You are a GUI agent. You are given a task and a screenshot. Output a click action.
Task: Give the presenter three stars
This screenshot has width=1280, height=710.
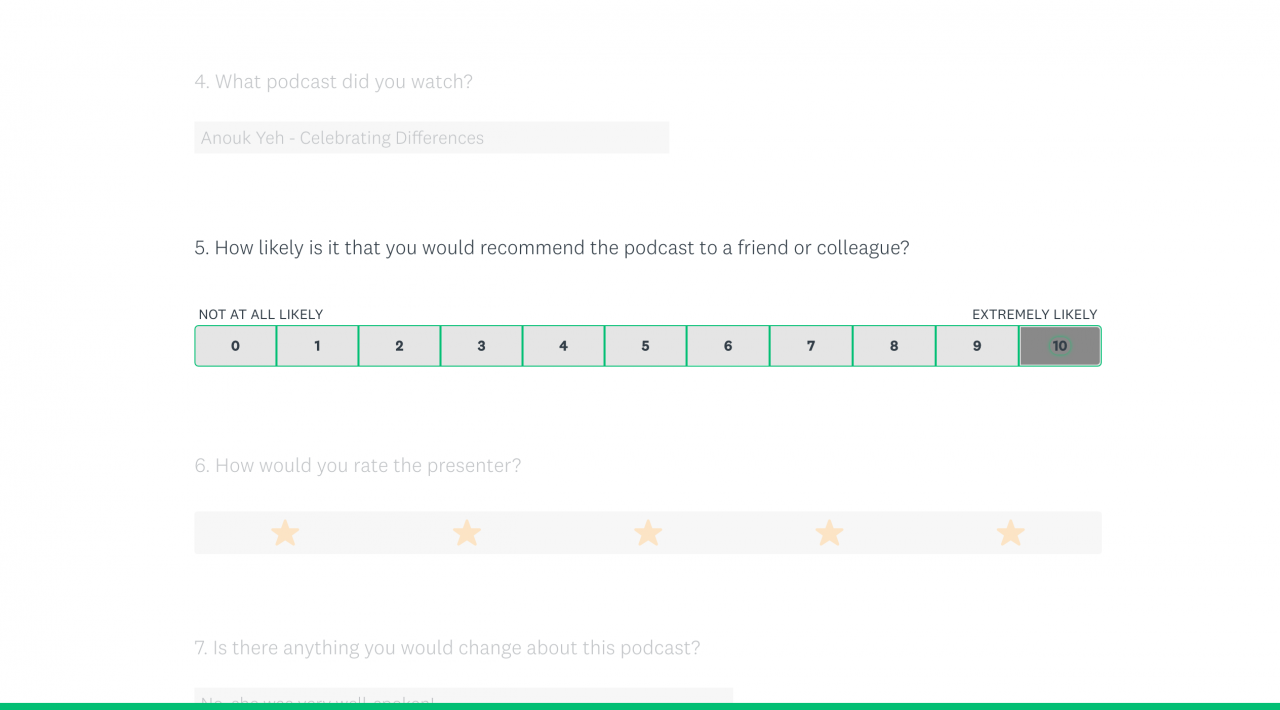pos(648,533)
